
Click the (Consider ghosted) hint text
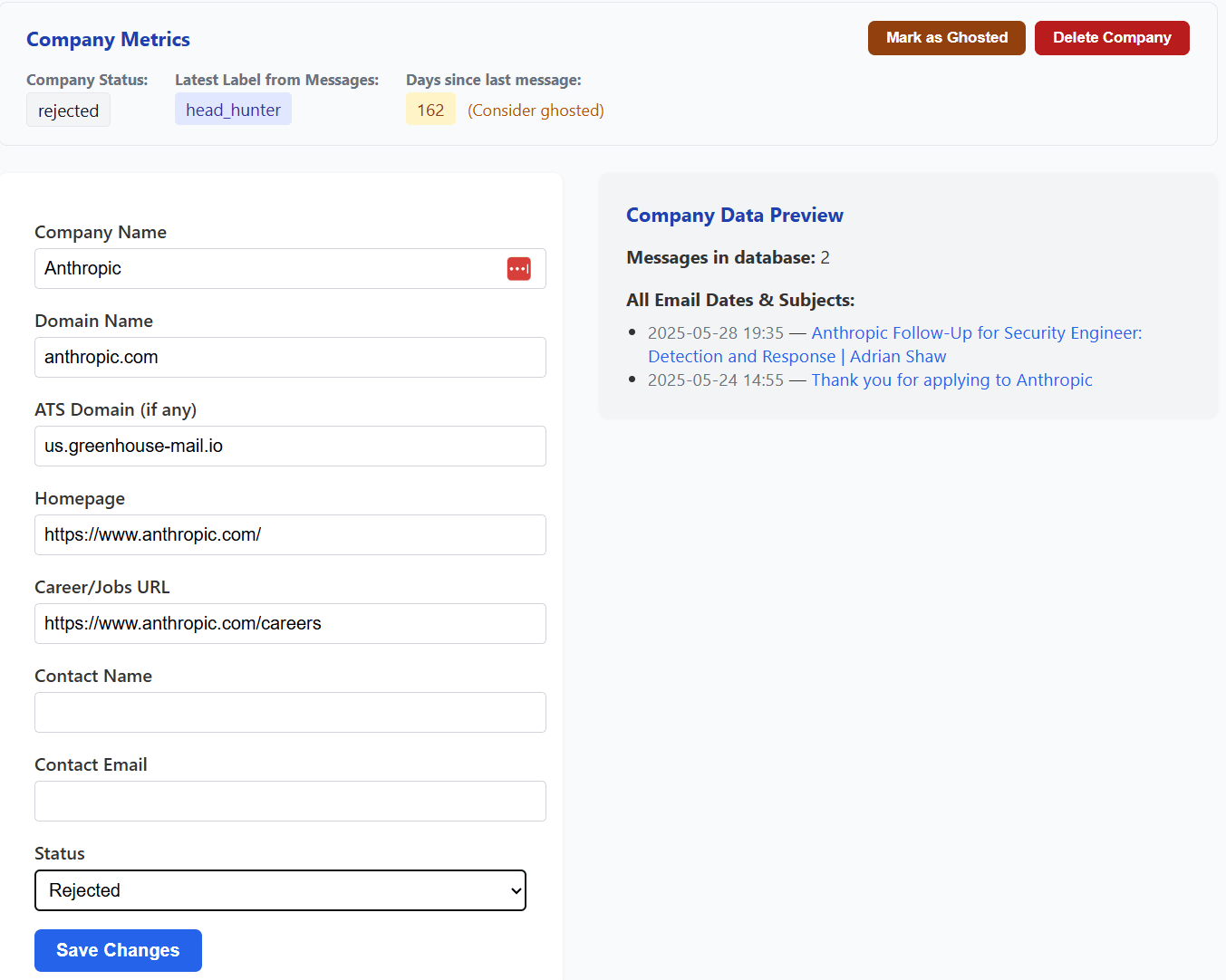pyautogui.click(x=536, y=110)
